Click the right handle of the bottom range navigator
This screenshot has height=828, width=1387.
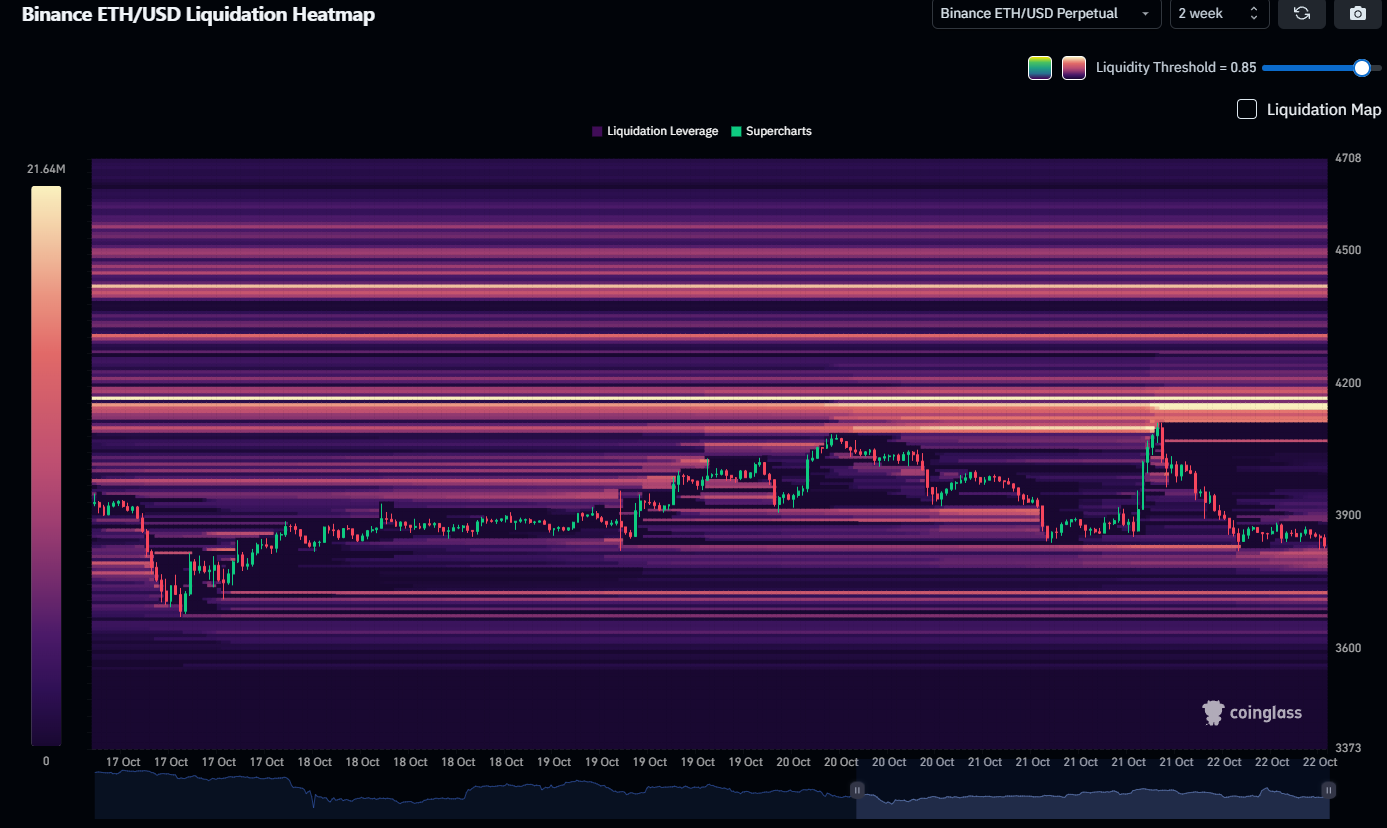click(x=1328, y=790)
